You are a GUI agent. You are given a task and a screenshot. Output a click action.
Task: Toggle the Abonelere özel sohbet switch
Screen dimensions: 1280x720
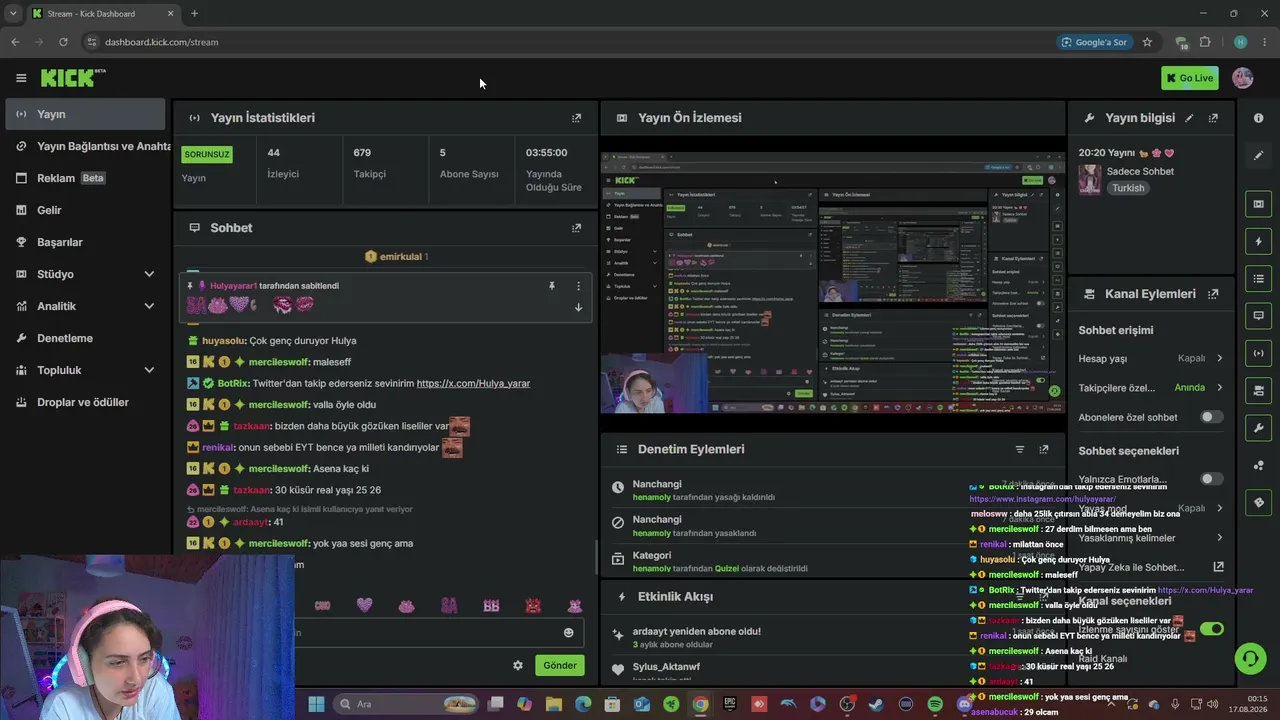pos(1211,417)
